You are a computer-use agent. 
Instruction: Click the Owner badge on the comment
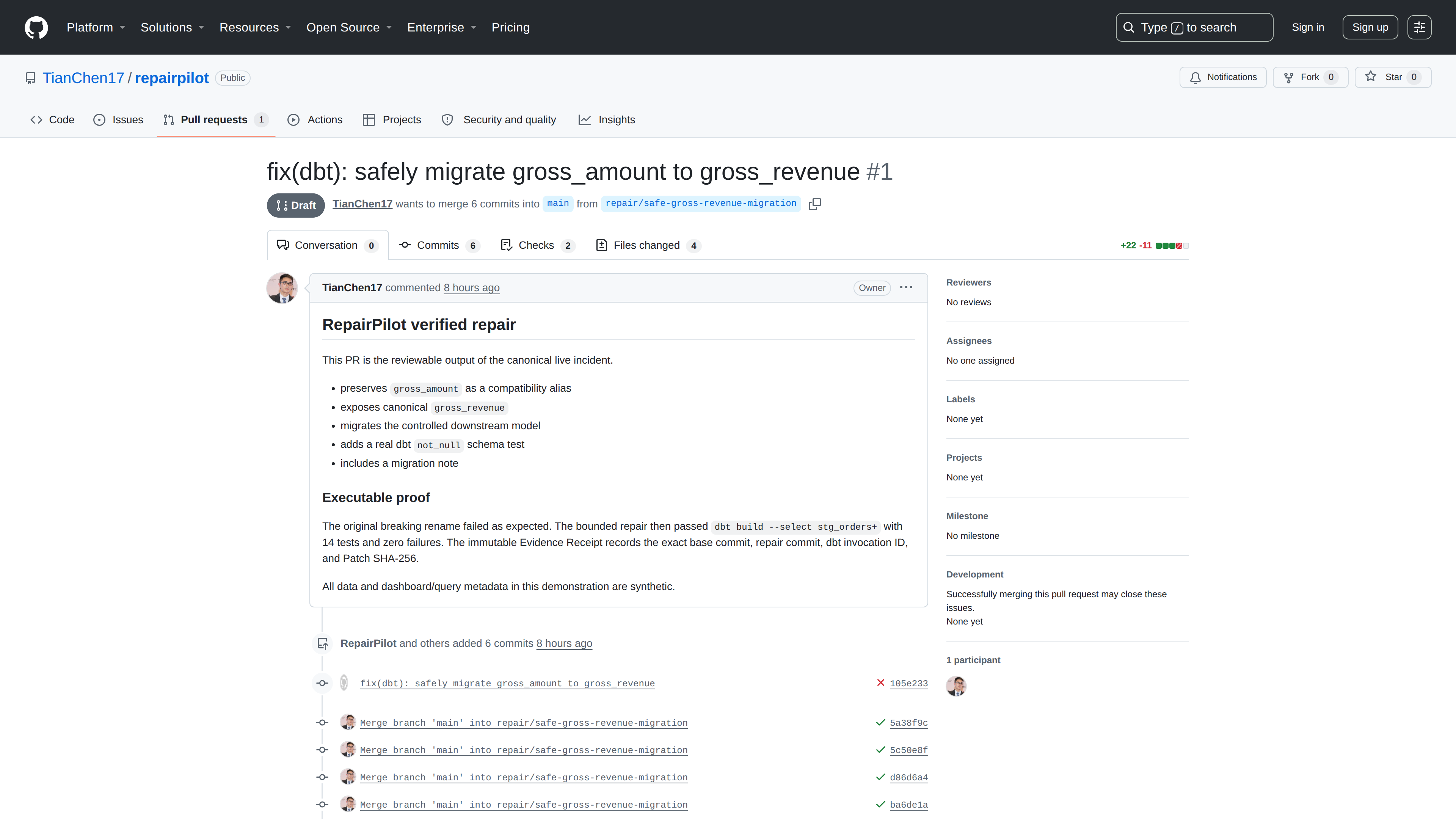coord(872,288)
